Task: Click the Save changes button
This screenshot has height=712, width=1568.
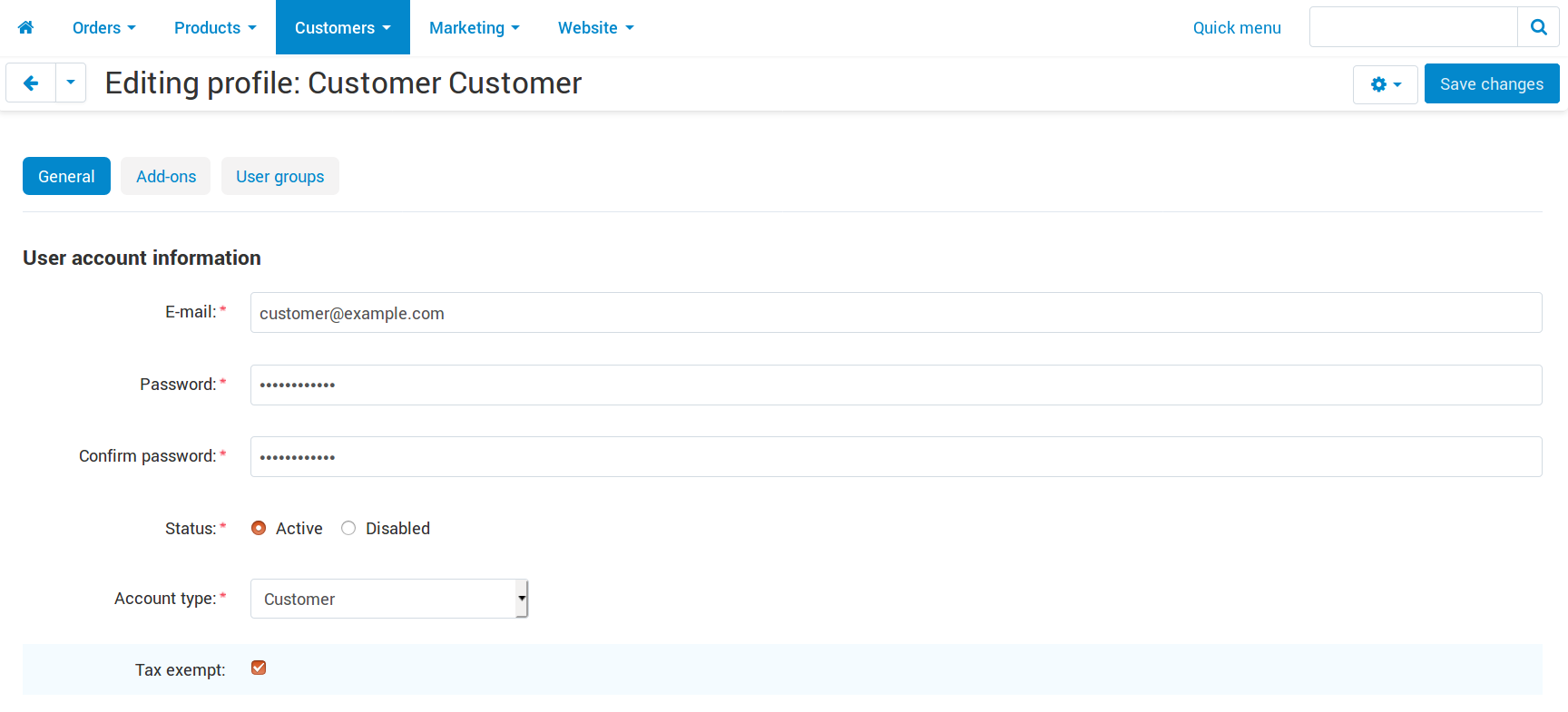Action: pos(1492,83)
